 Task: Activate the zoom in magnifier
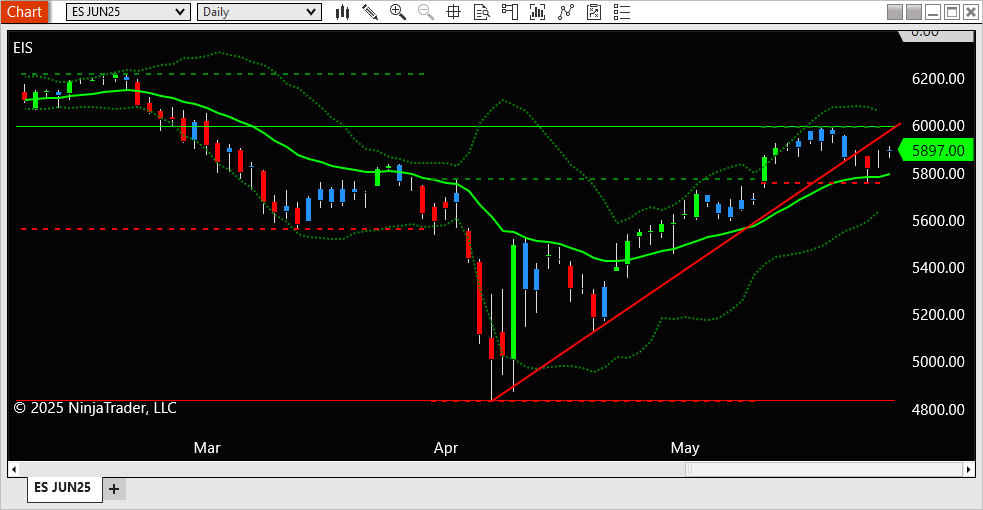tap(397, 12)
